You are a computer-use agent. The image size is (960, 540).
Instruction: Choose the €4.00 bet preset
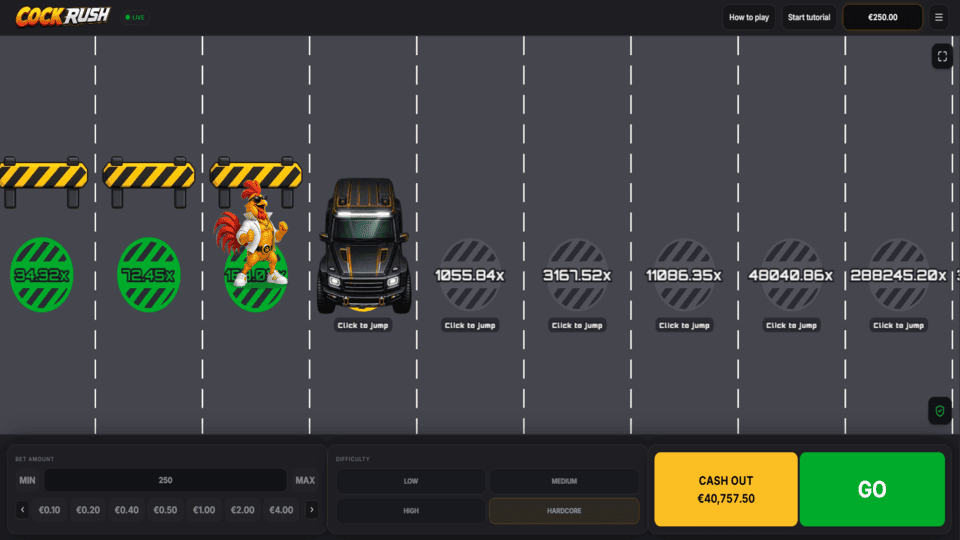coord(281,509)
